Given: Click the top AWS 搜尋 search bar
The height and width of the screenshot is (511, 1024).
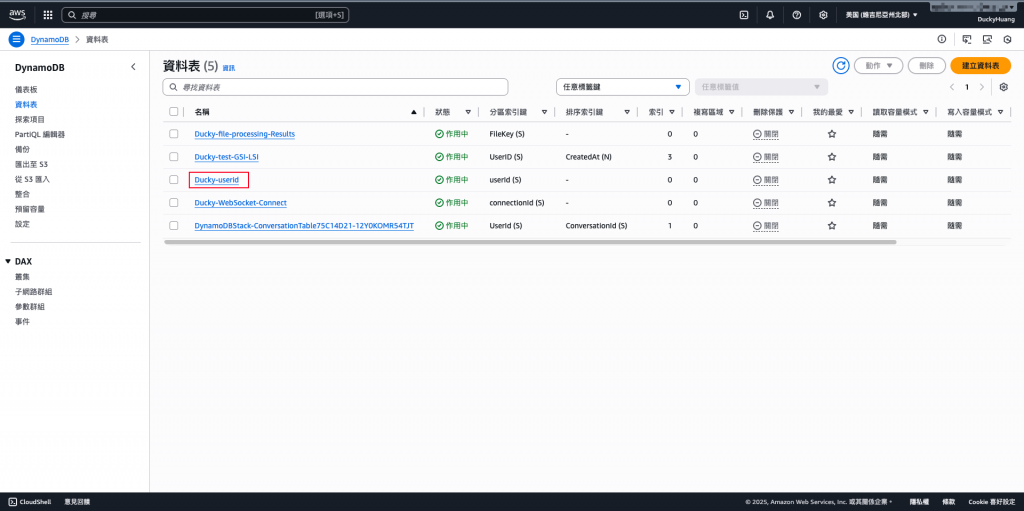Looking at the screenshot, I should tap(205, 14).
